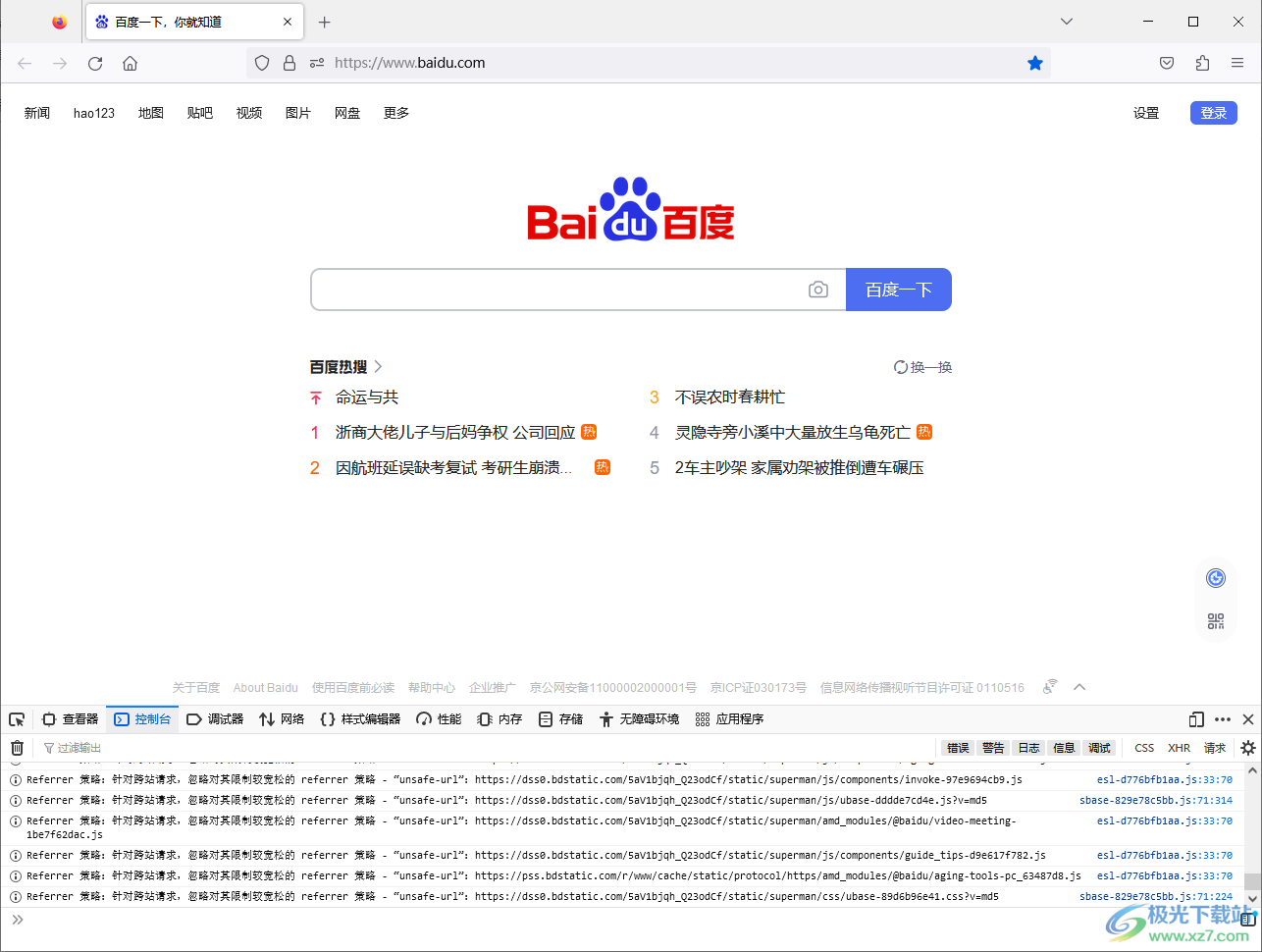Click the QR code icon on right side

[1216, 621]
